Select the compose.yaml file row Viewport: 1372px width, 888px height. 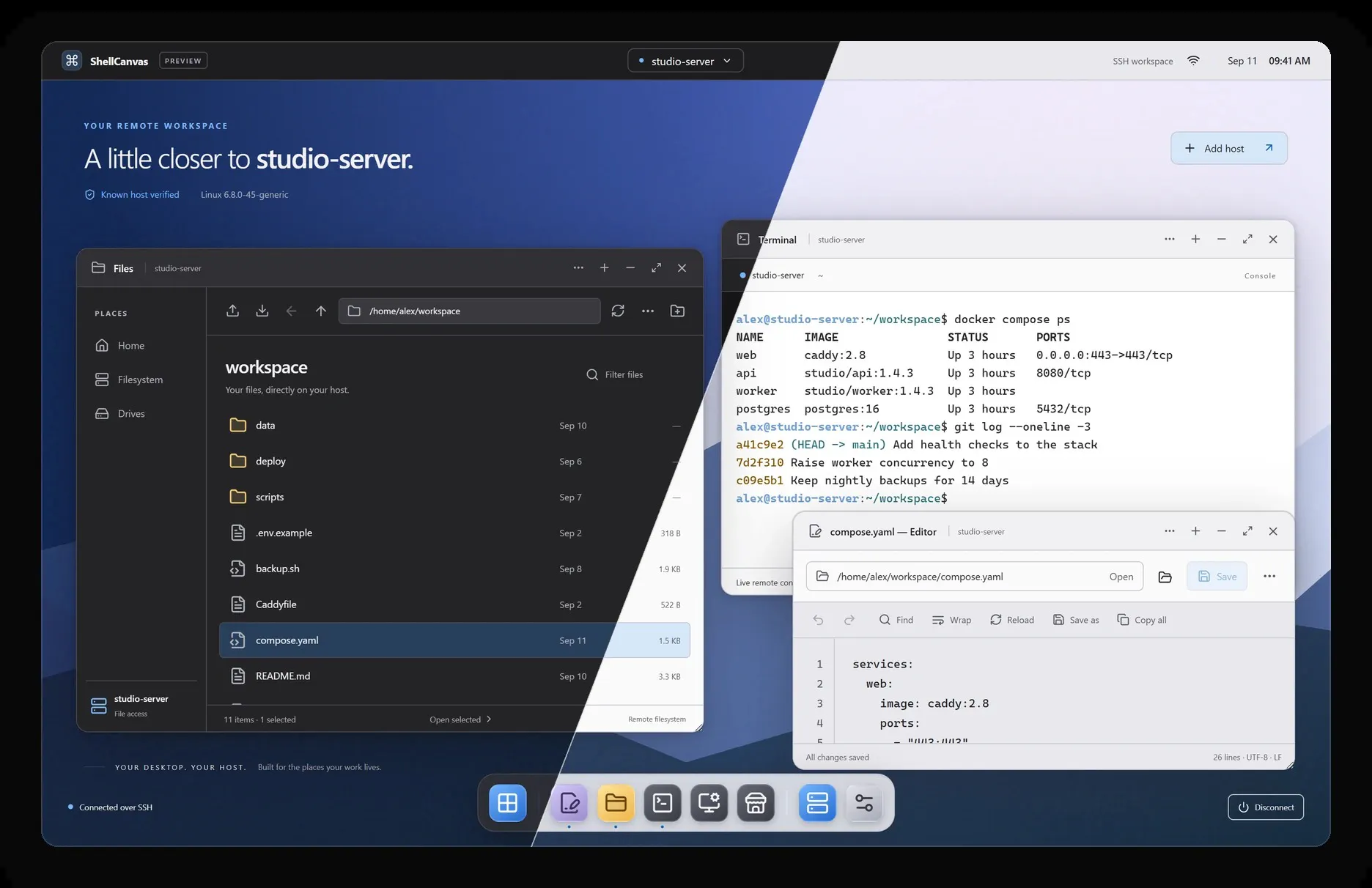tap(454, 640)
